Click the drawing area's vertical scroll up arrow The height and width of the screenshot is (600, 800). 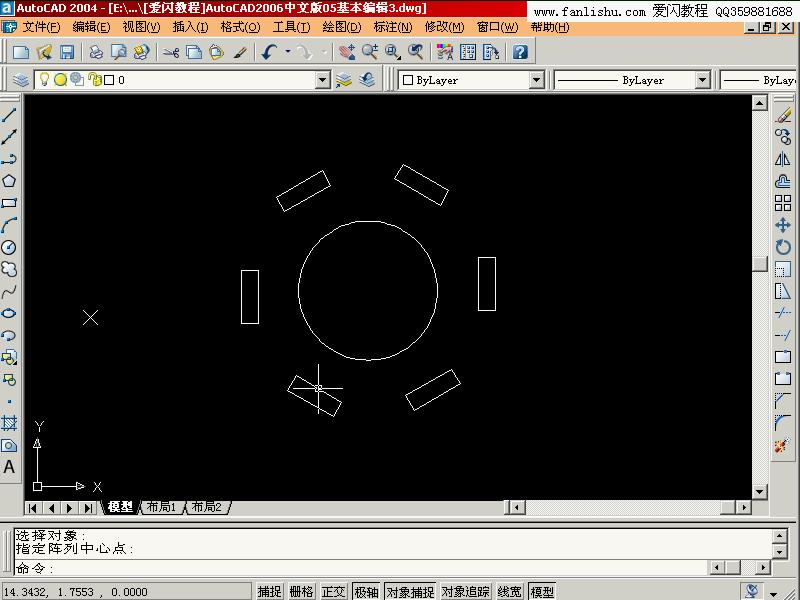tap(760, 103)
